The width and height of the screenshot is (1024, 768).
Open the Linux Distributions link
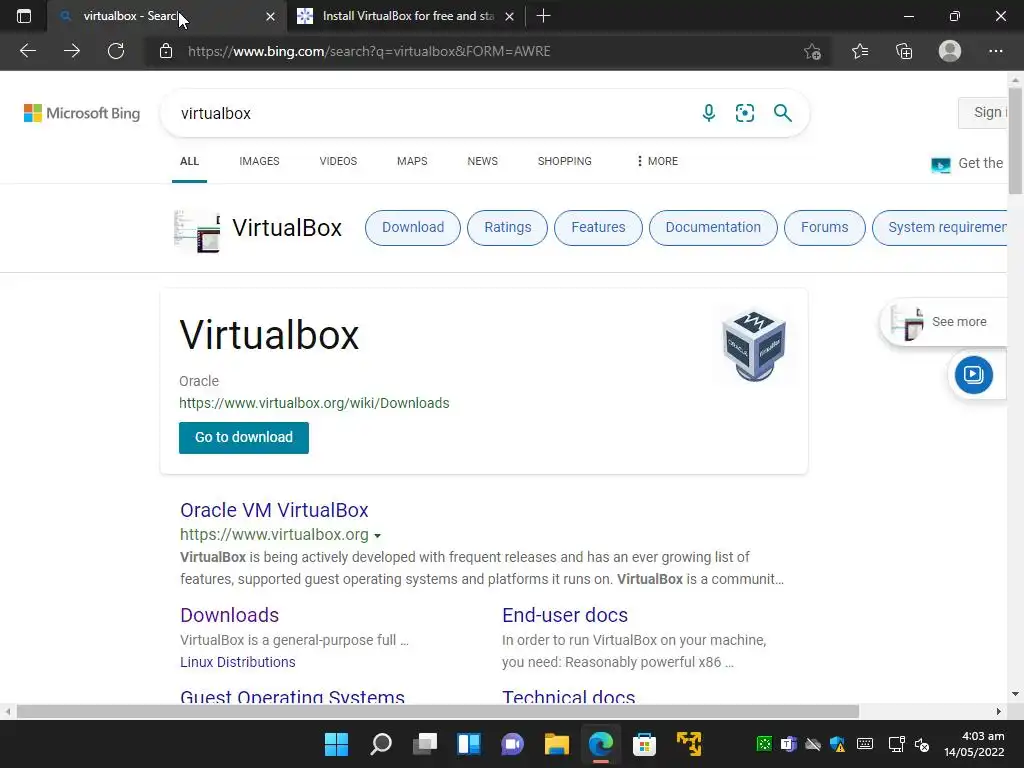pos(238,662)
